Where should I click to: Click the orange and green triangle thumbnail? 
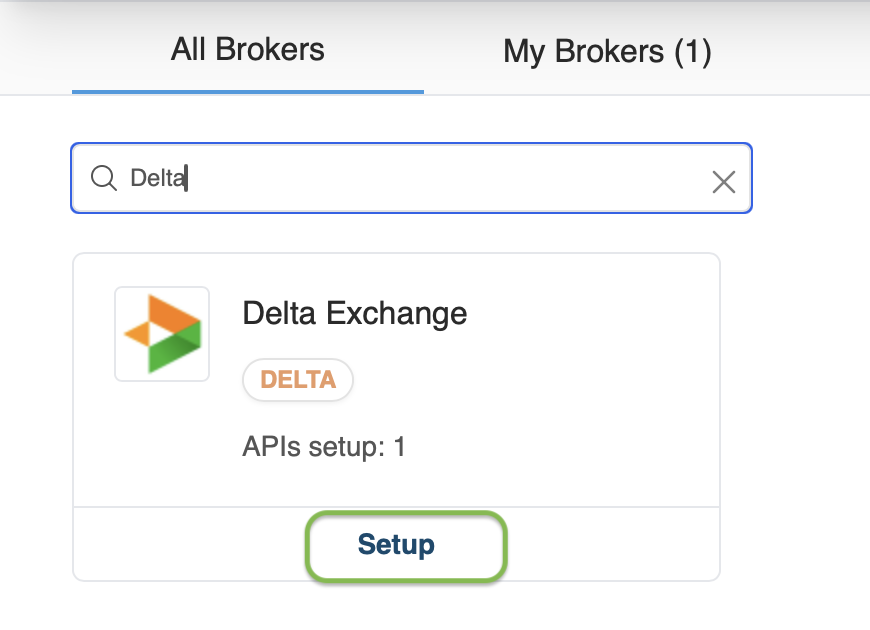pos(162,334)
